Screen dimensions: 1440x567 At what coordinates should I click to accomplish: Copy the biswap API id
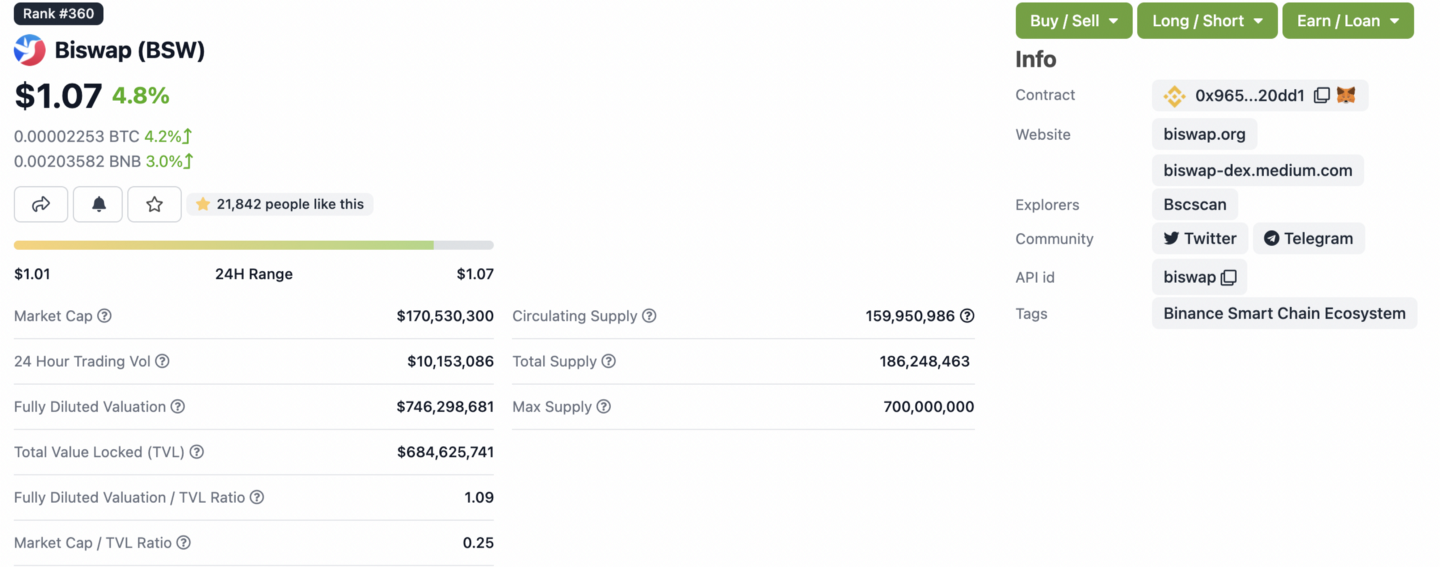(x=1229, y=277)
